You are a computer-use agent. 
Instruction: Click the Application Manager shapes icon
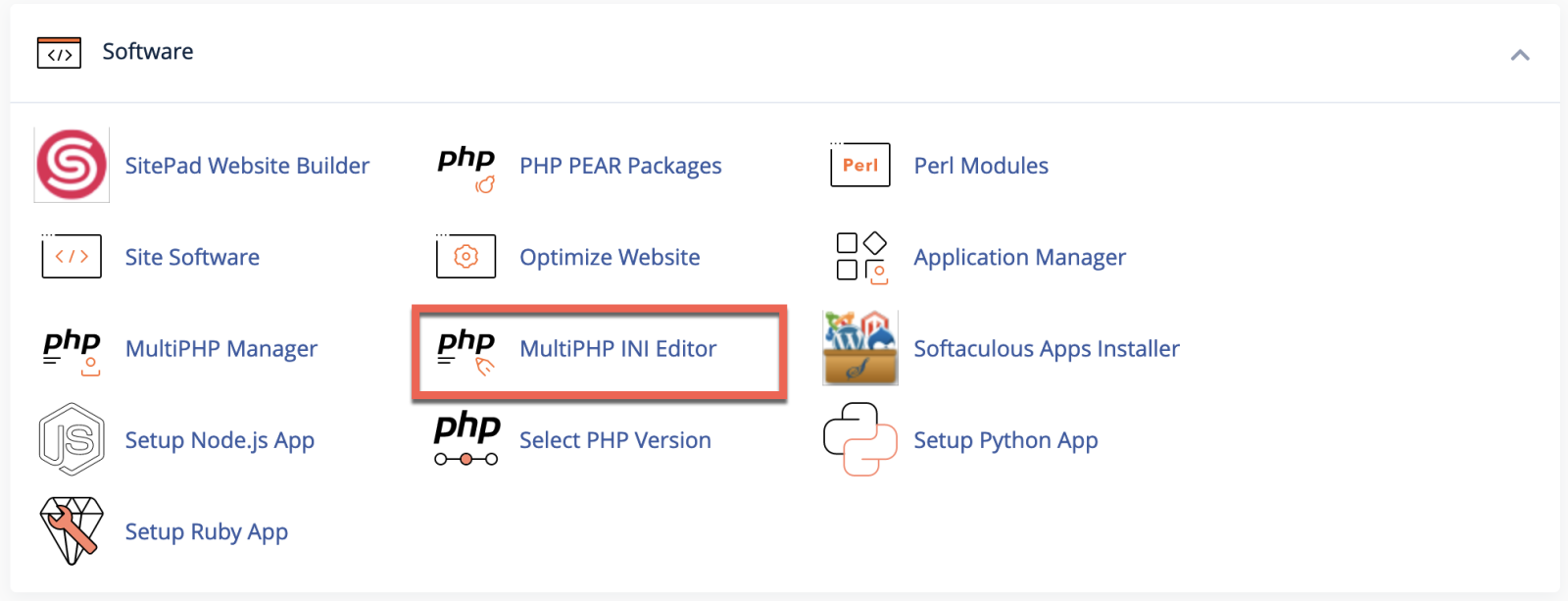click(861, 258)
